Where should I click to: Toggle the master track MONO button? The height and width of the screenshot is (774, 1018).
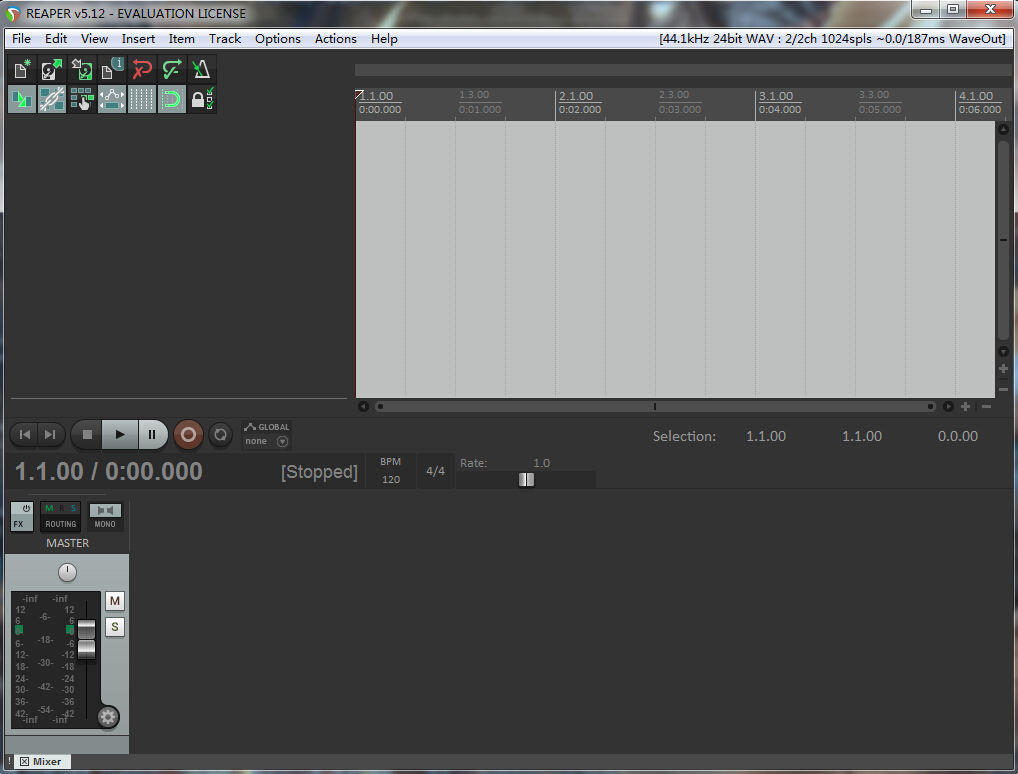105,516
